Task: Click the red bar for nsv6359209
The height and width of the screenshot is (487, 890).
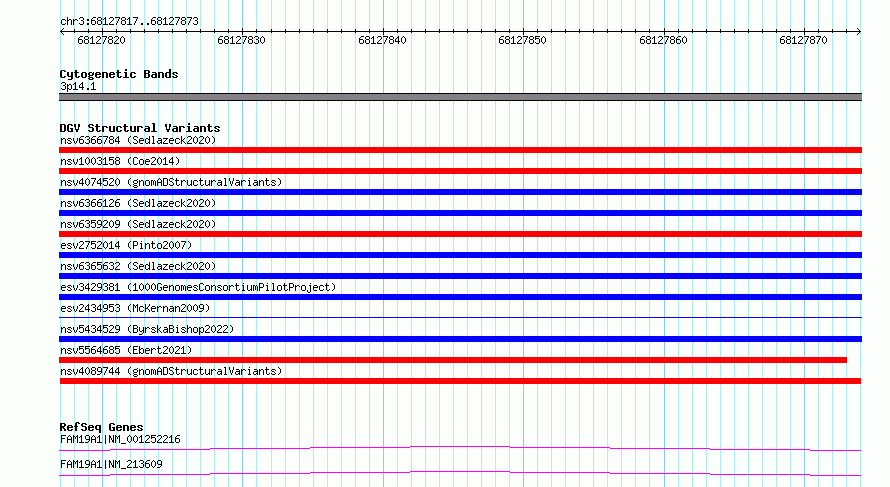Action: pyautogui.click(x=460, y=234)
